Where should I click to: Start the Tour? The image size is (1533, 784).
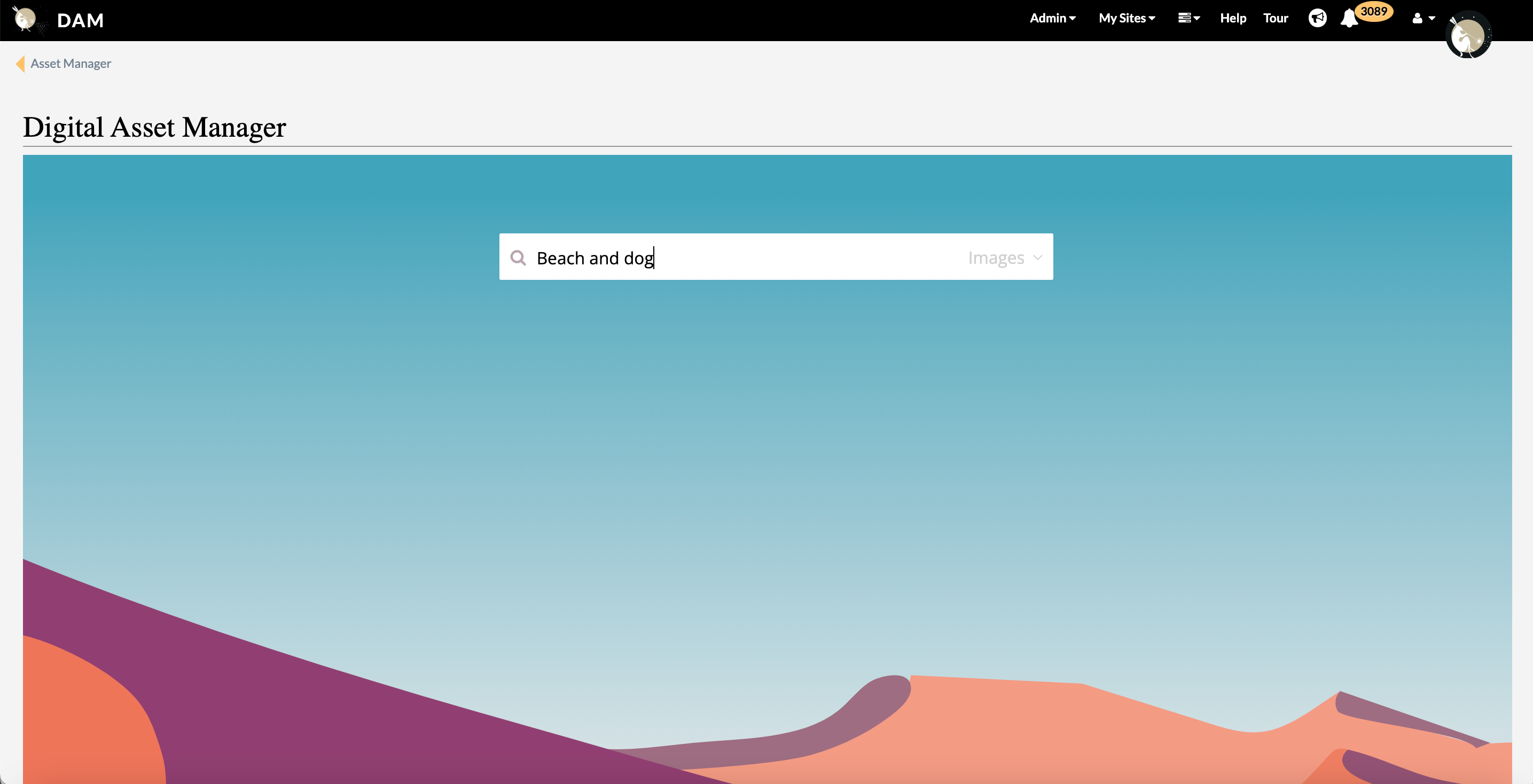[x=1276, y=19]
